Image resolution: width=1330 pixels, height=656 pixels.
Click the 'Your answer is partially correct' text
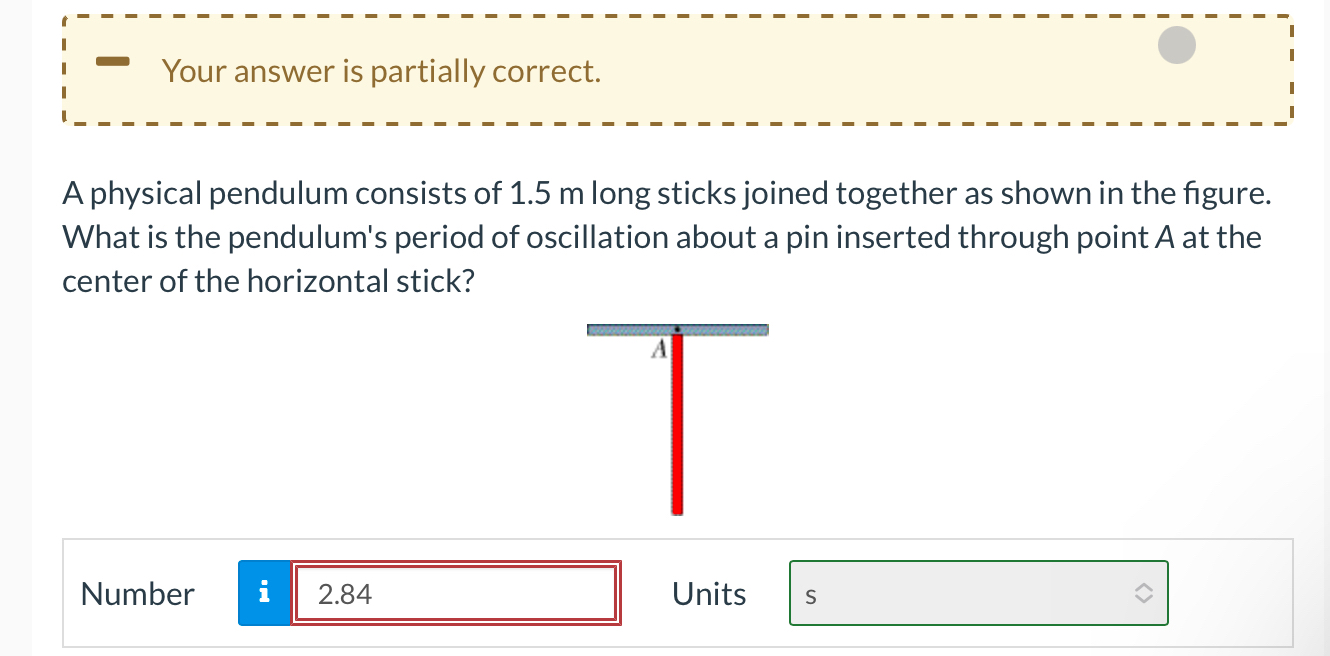coord(381,71)
